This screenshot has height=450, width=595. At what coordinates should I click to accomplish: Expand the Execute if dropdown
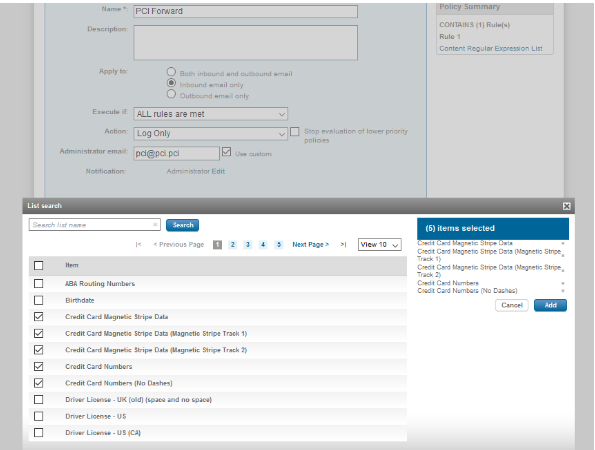pyautogui.click(x=210, y=114)
